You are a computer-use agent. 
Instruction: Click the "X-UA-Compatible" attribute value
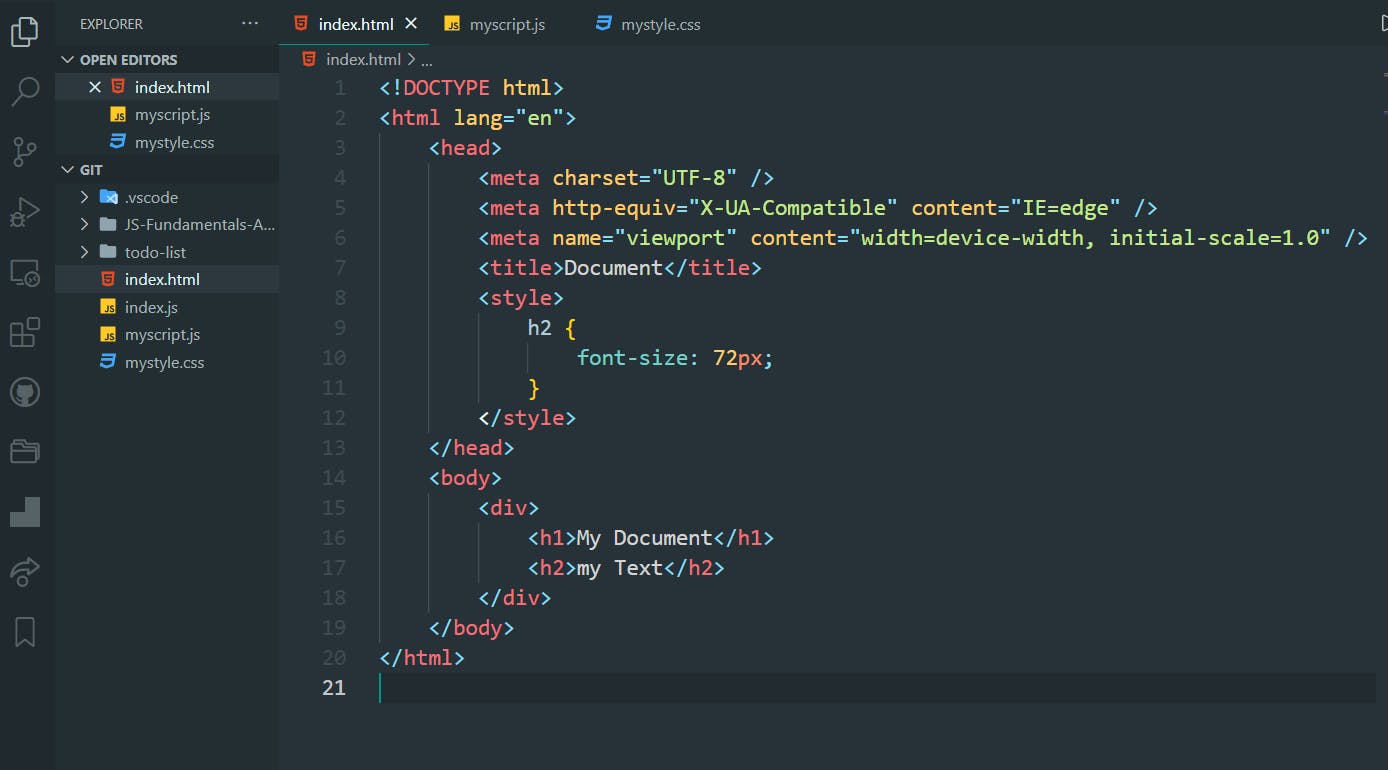793,208
